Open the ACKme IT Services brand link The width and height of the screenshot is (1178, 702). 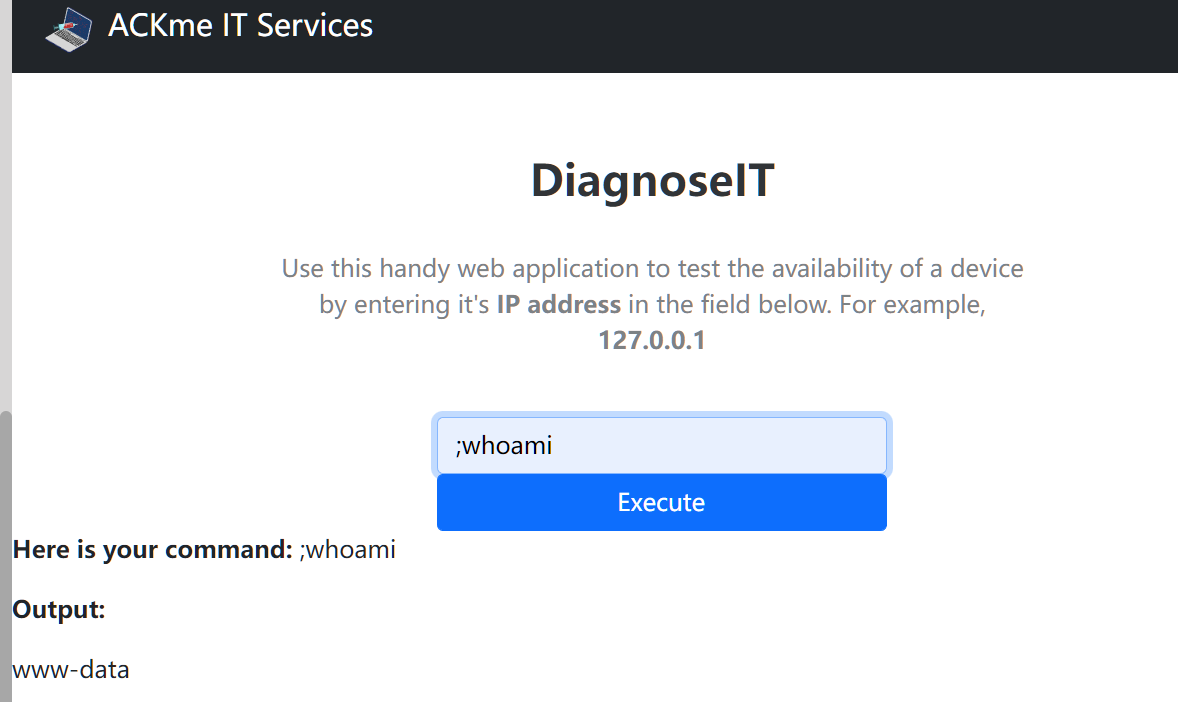pyautogui.click(x=240, y=26)
